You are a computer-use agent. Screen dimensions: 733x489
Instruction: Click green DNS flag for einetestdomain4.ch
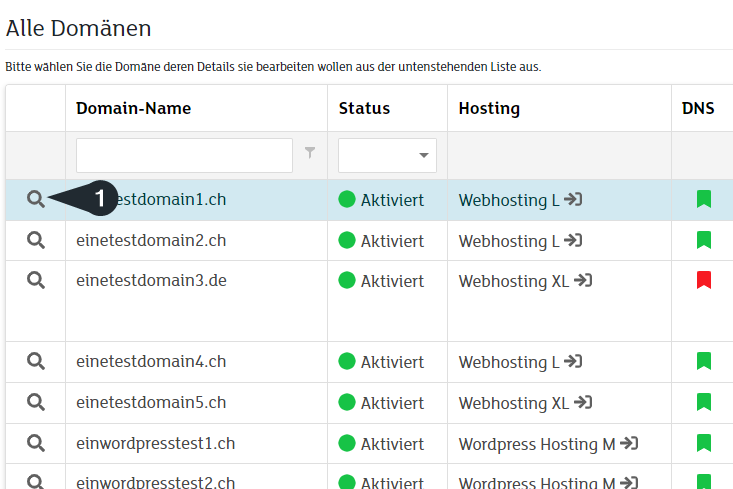[704, 361]
